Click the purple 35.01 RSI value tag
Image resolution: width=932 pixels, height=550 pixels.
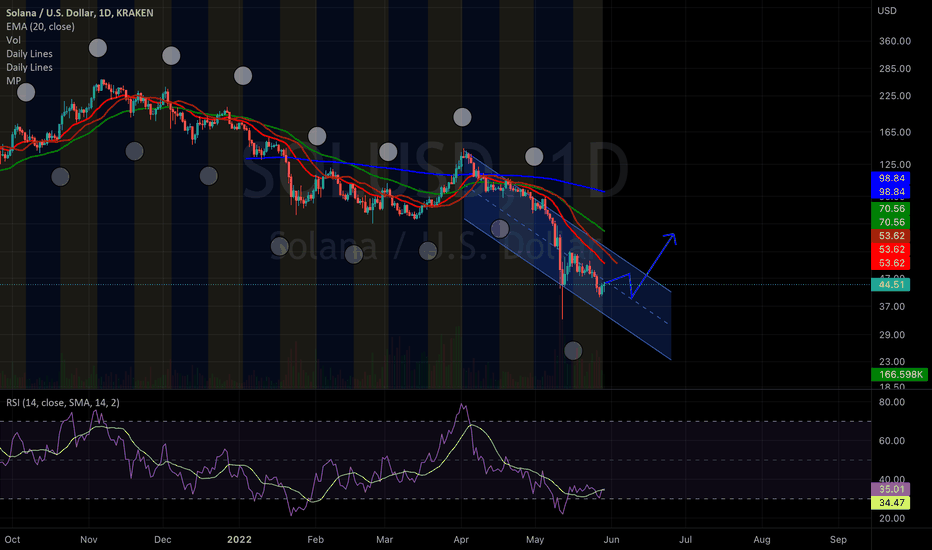890,489
